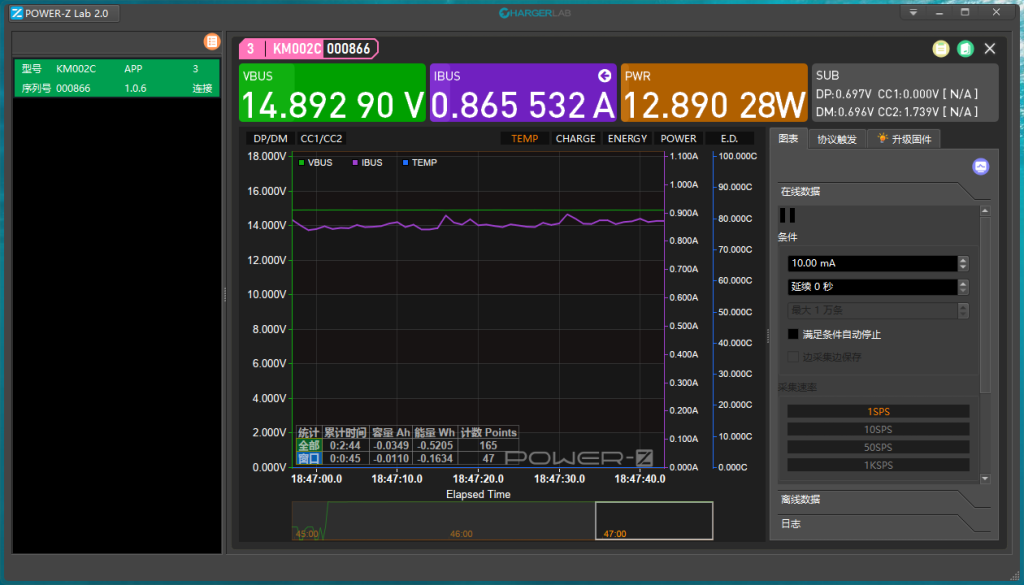Viewport: 1024px width, 585px height.
Task: Click the 在线数据 panel vertical scrollbar thumb
Action: click(x=985, y=305)
